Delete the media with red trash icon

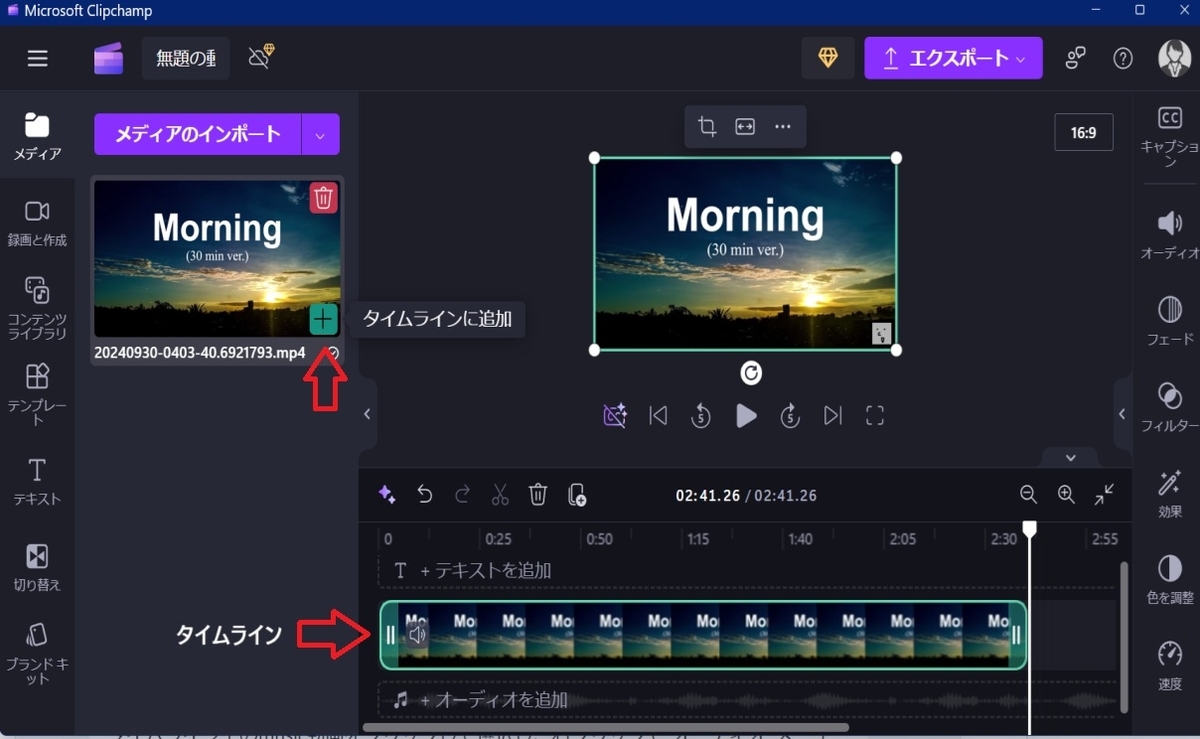(x=323, y=198)
